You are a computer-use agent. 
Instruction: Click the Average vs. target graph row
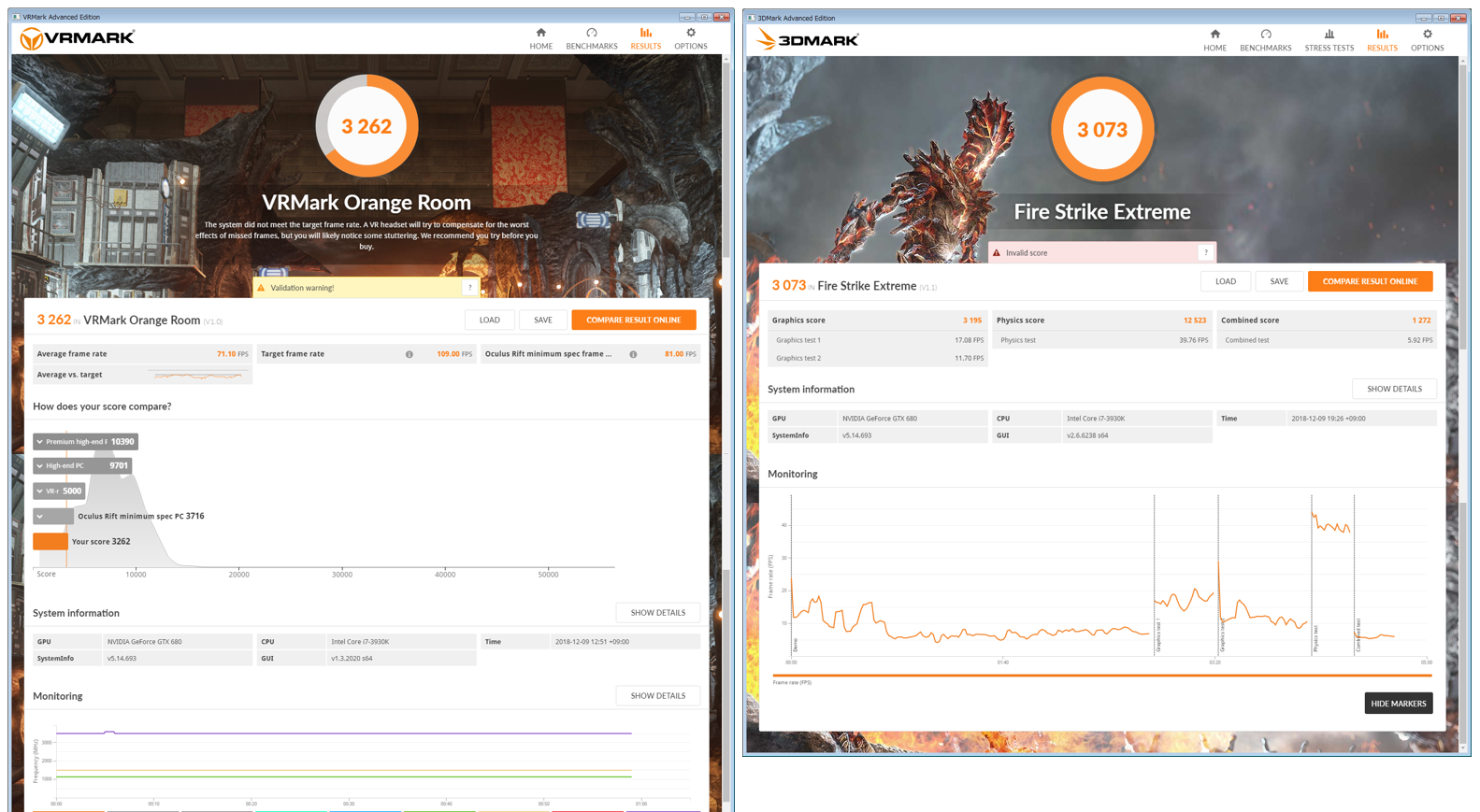tap(142, 375)
